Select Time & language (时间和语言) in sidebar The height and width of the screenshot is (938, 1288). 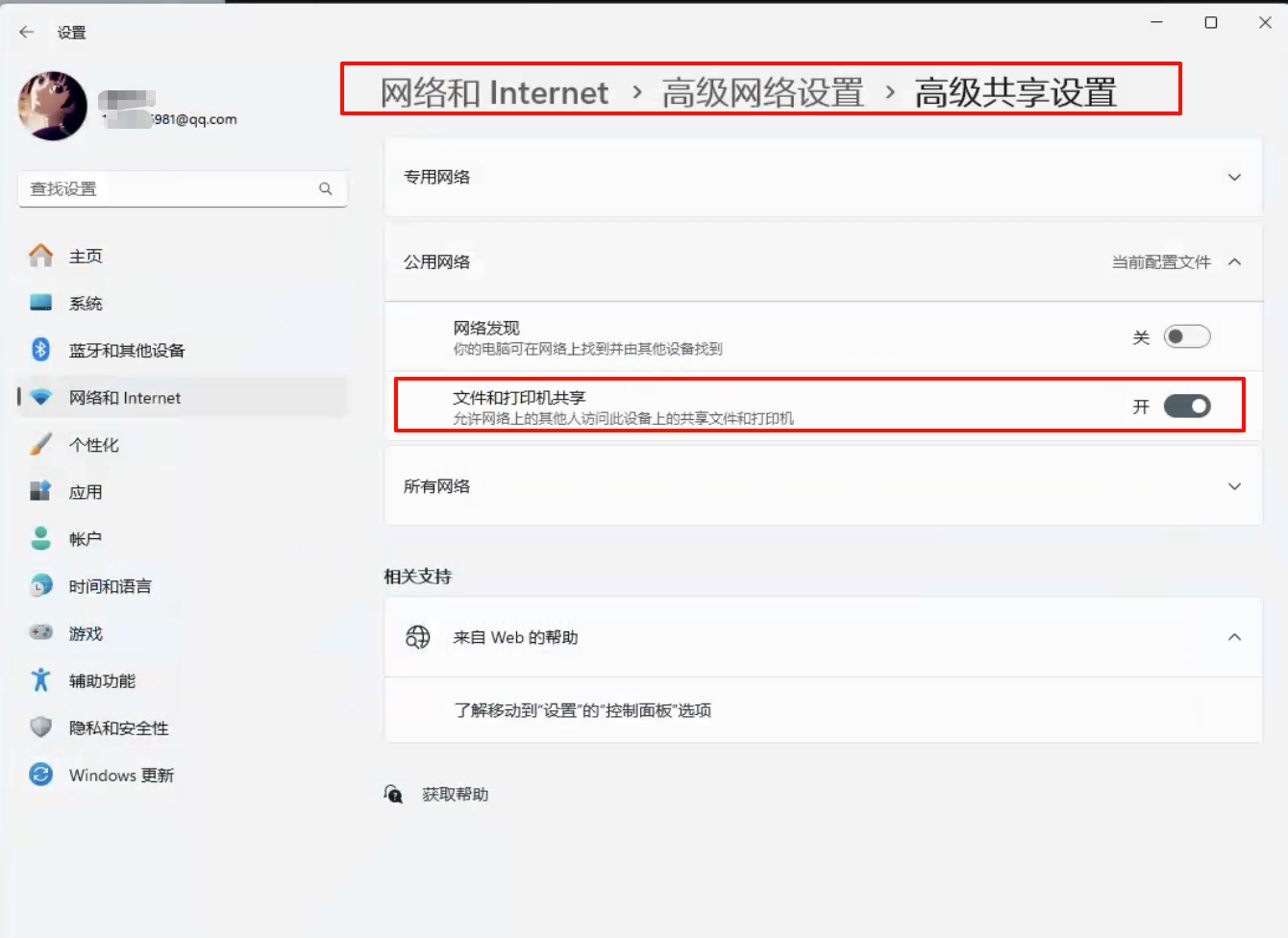(x=110, y=586)
